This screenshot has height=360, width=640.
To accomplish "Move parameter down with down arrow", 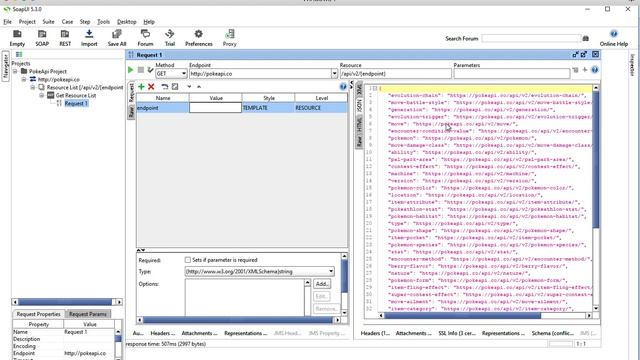I will click(189, 87).
